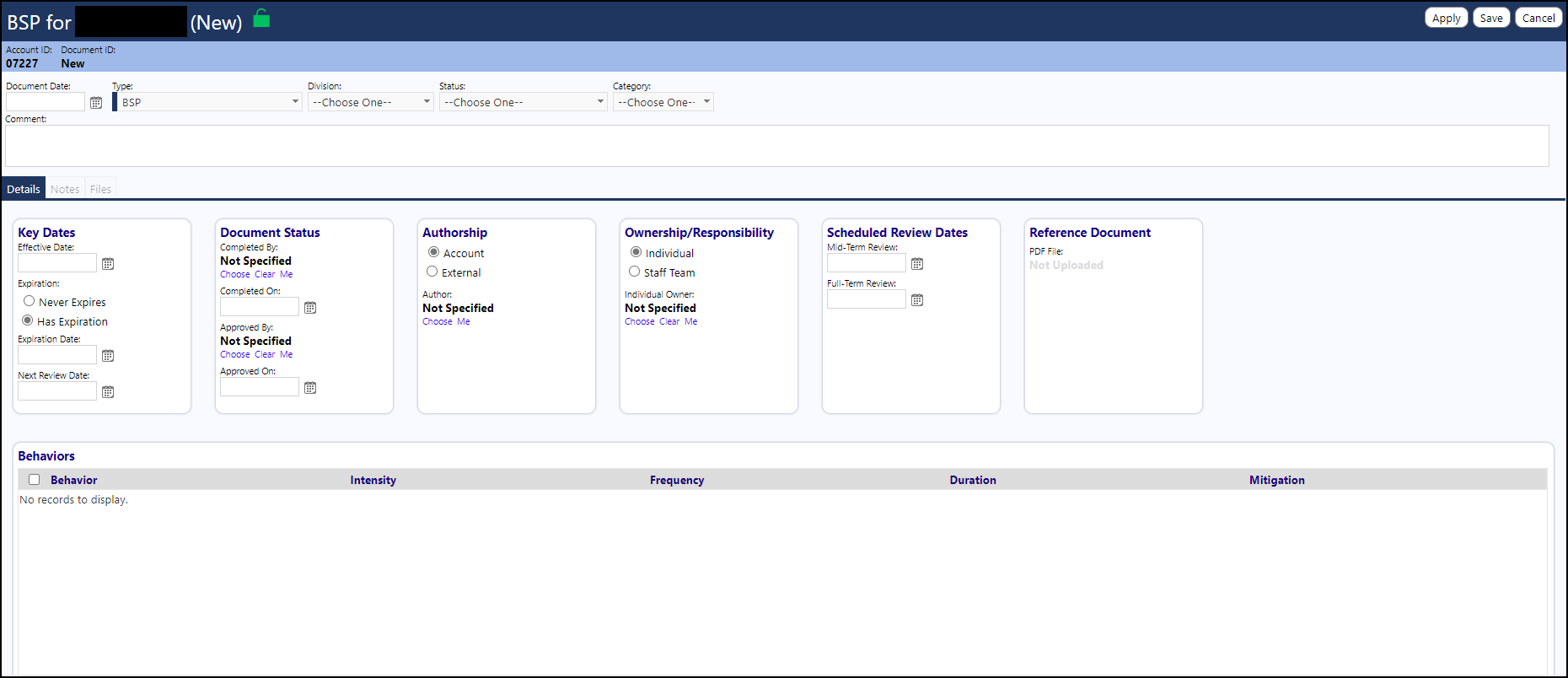Click Me link under Individual Owner
The image size is (1568, 678).
click(691, 322)
